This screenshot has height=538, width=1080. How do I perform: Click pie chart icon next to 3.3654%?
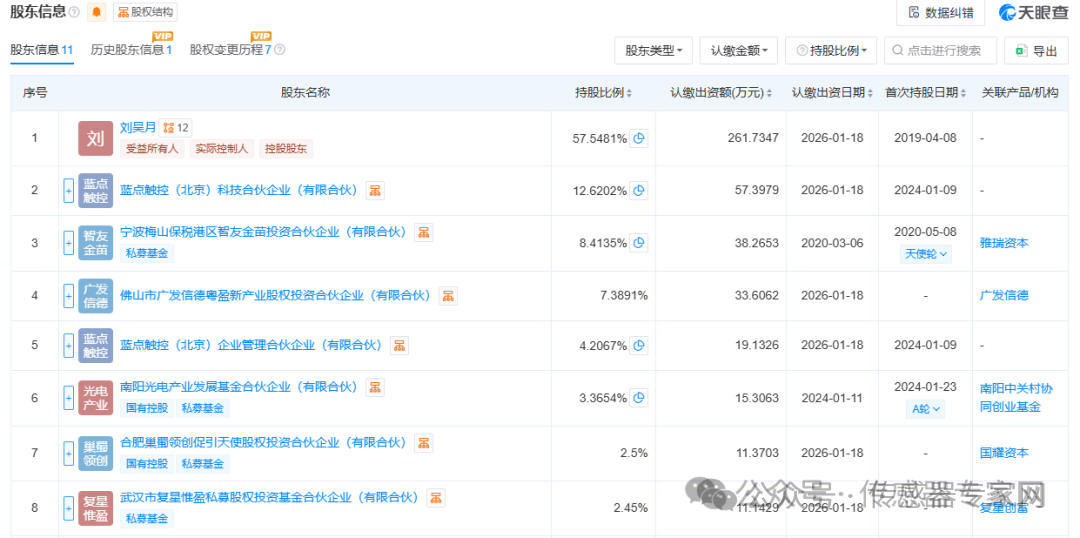(x=639, y=397)
